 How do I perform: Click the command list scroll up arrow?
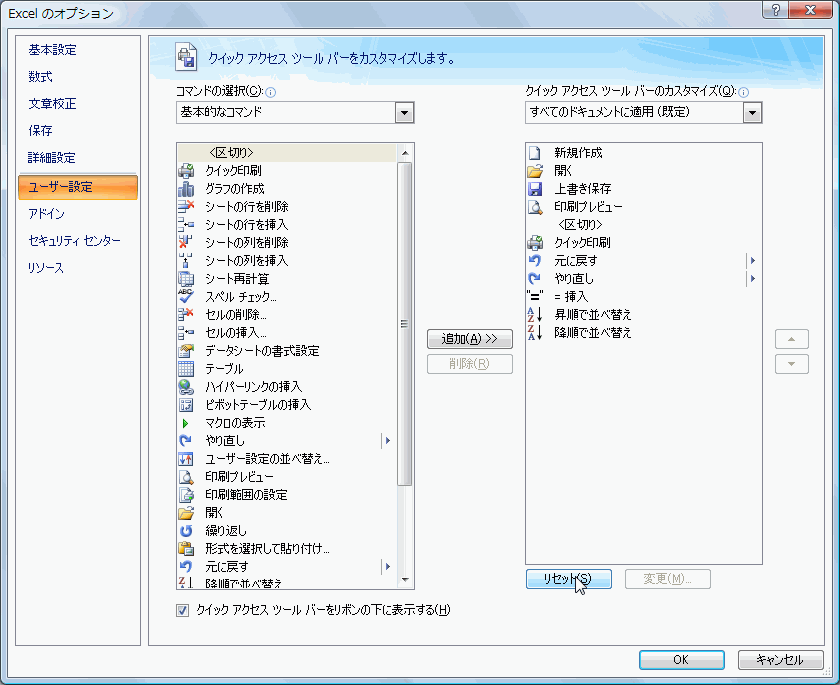(404, 153)
